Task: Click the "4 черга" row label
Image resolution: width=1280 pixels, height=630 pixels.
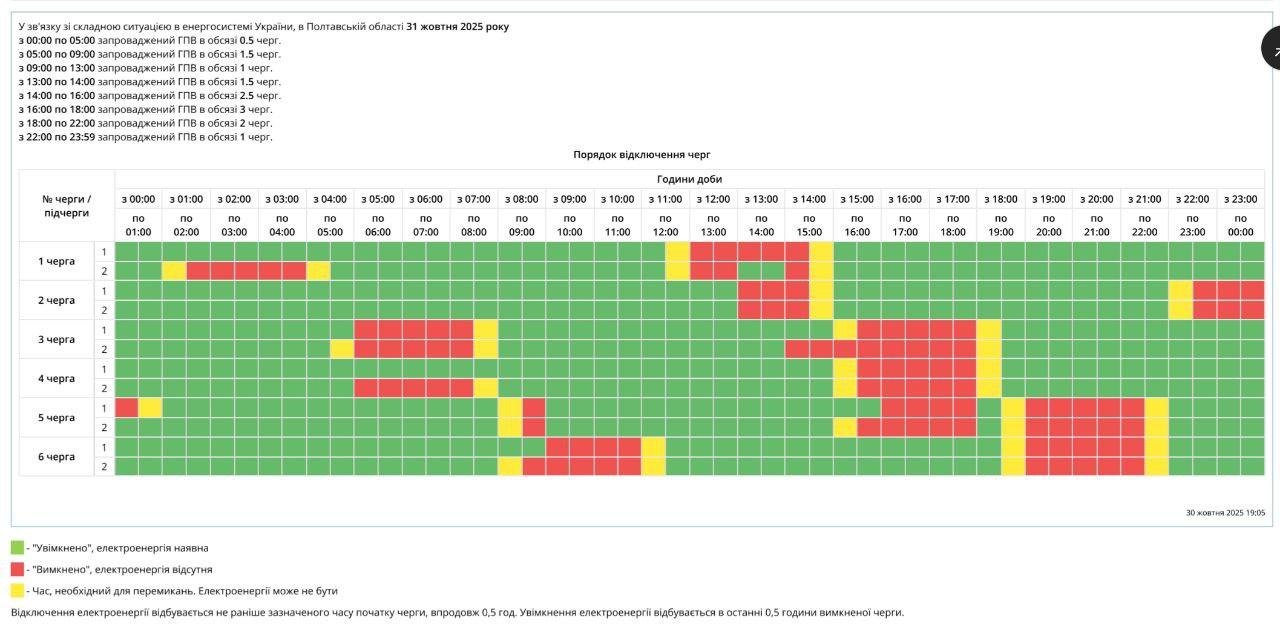Action: (x=56, y=379)
